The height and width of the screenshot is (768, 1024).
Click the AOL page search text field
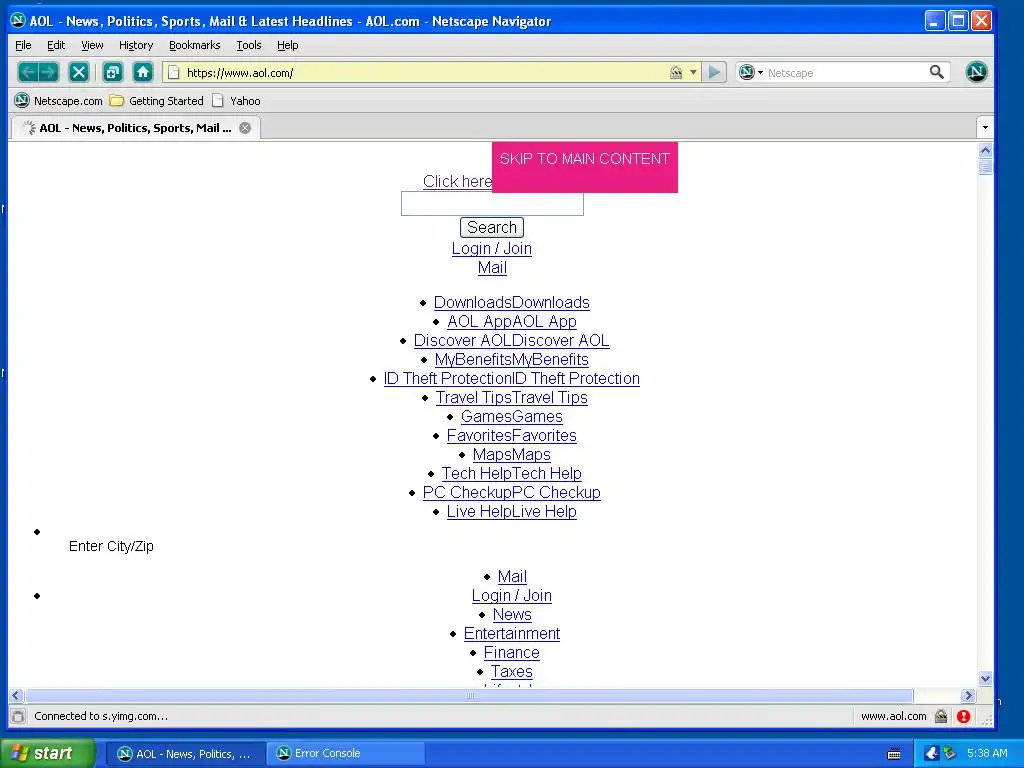[x=492, y=204]
